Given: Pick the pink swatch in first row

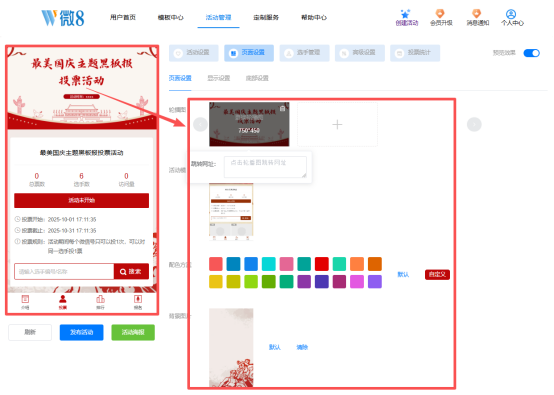Looking at the screenshot, I should [287, 264].
